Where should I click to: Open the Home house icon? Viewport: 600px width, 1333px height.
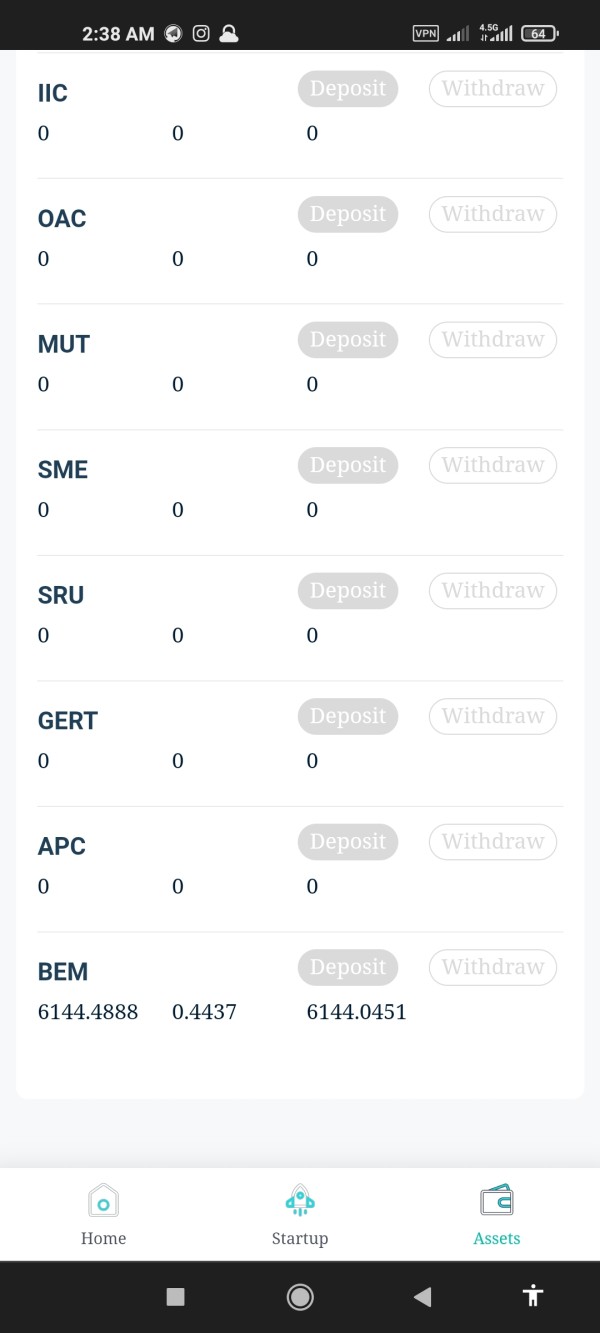coord(103,1199)
